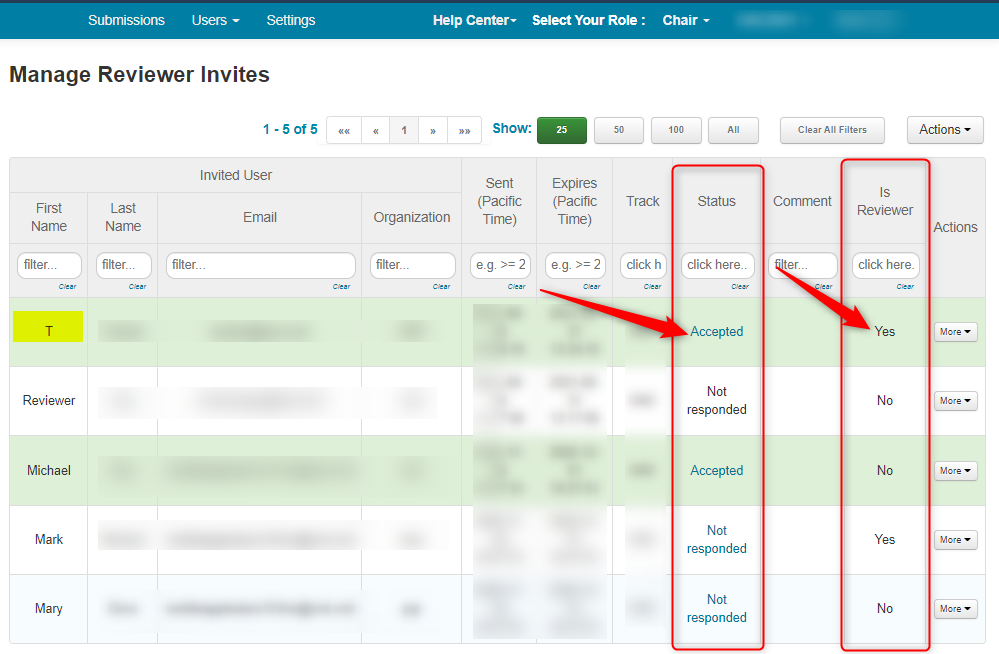Open the Status filter selector
Image resolution: width=999 pixels, height=654 pixels.
pos(717,265)
